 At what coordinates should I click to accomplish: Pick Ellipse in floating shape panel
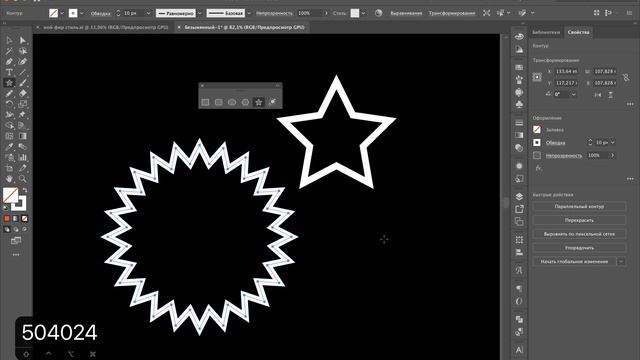pyautogui.click(x=232, y=102)
